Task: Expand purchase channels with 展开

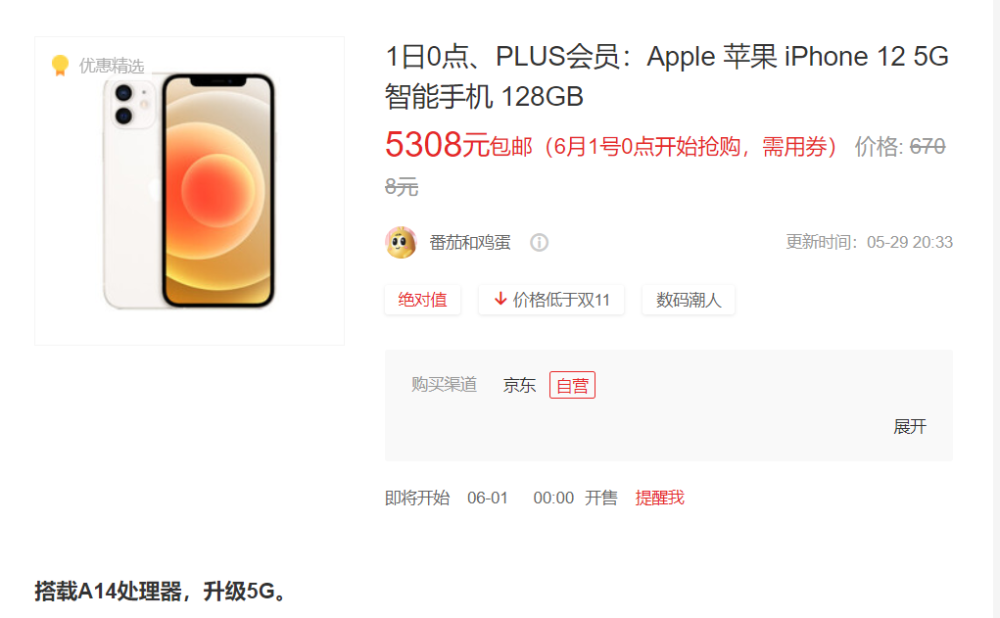Action: [909, 427]
